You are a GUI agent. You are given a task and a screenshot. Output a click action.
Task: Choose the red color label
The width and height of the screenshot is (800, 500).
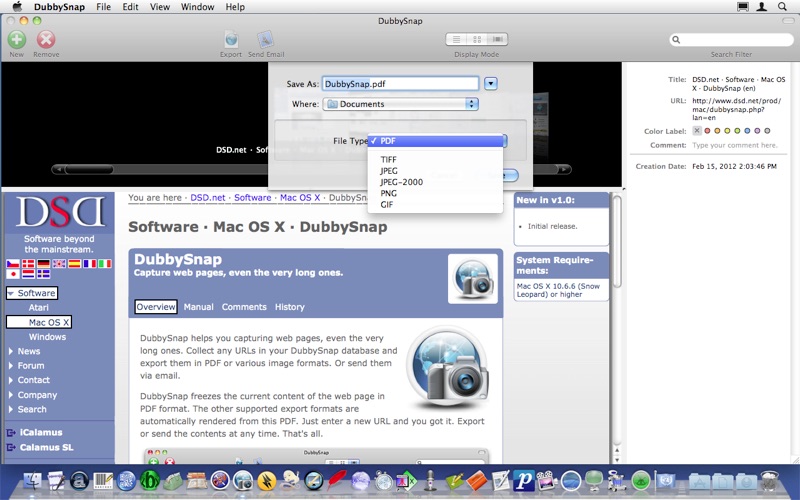(x=707, y=131)
